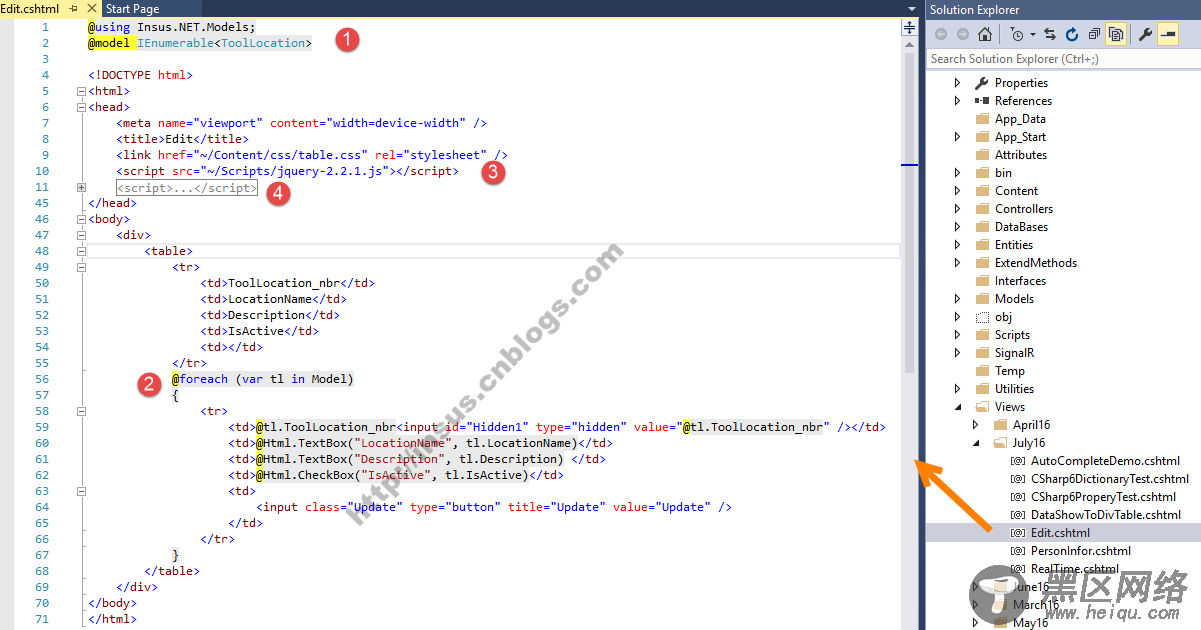The height and width of the screenshot is (630, 1201).
Task: Click the Temp folder icon
Action: [981, 371]
